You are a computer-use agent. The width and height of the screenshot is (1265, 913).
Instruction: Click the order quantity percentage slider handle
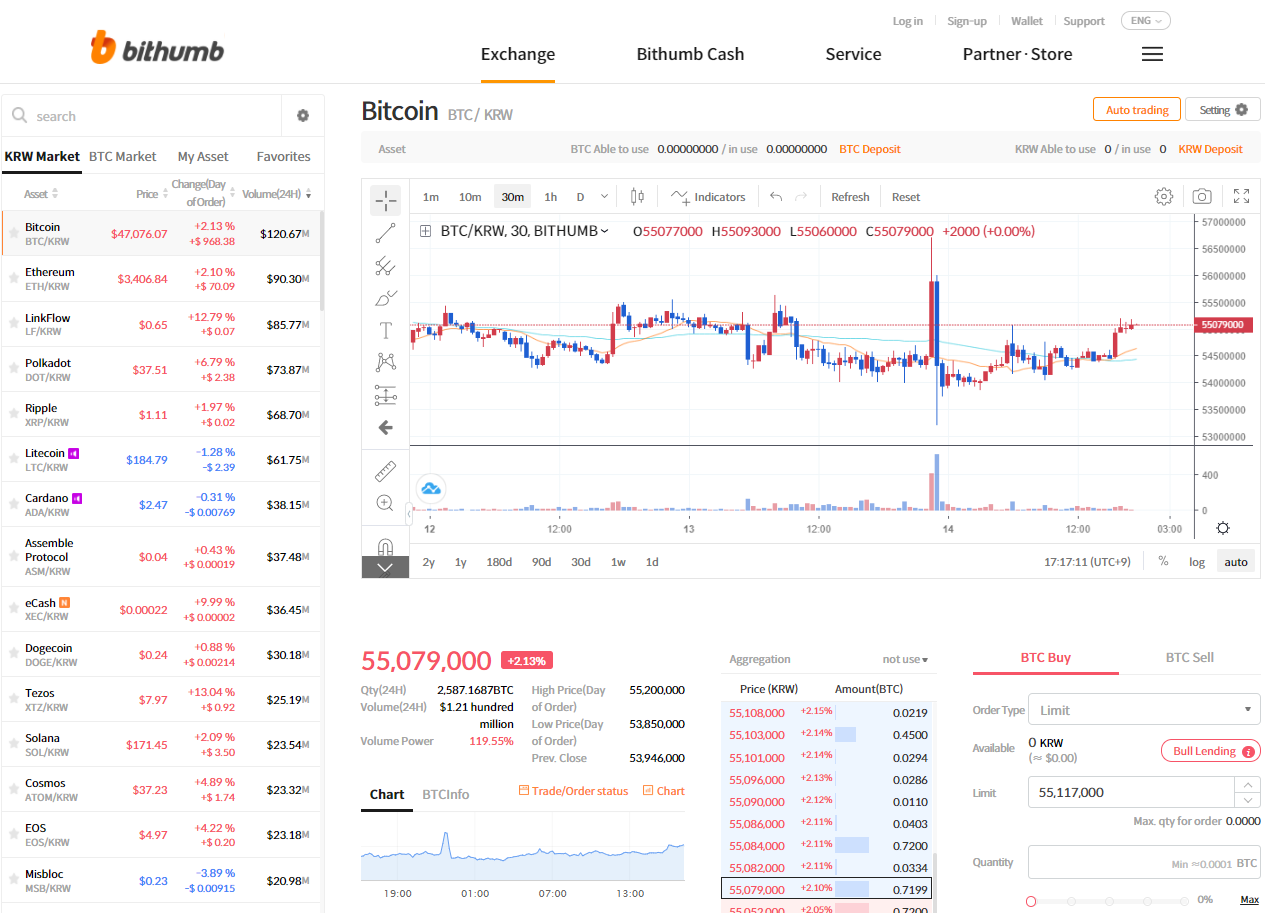[1031, 901]
